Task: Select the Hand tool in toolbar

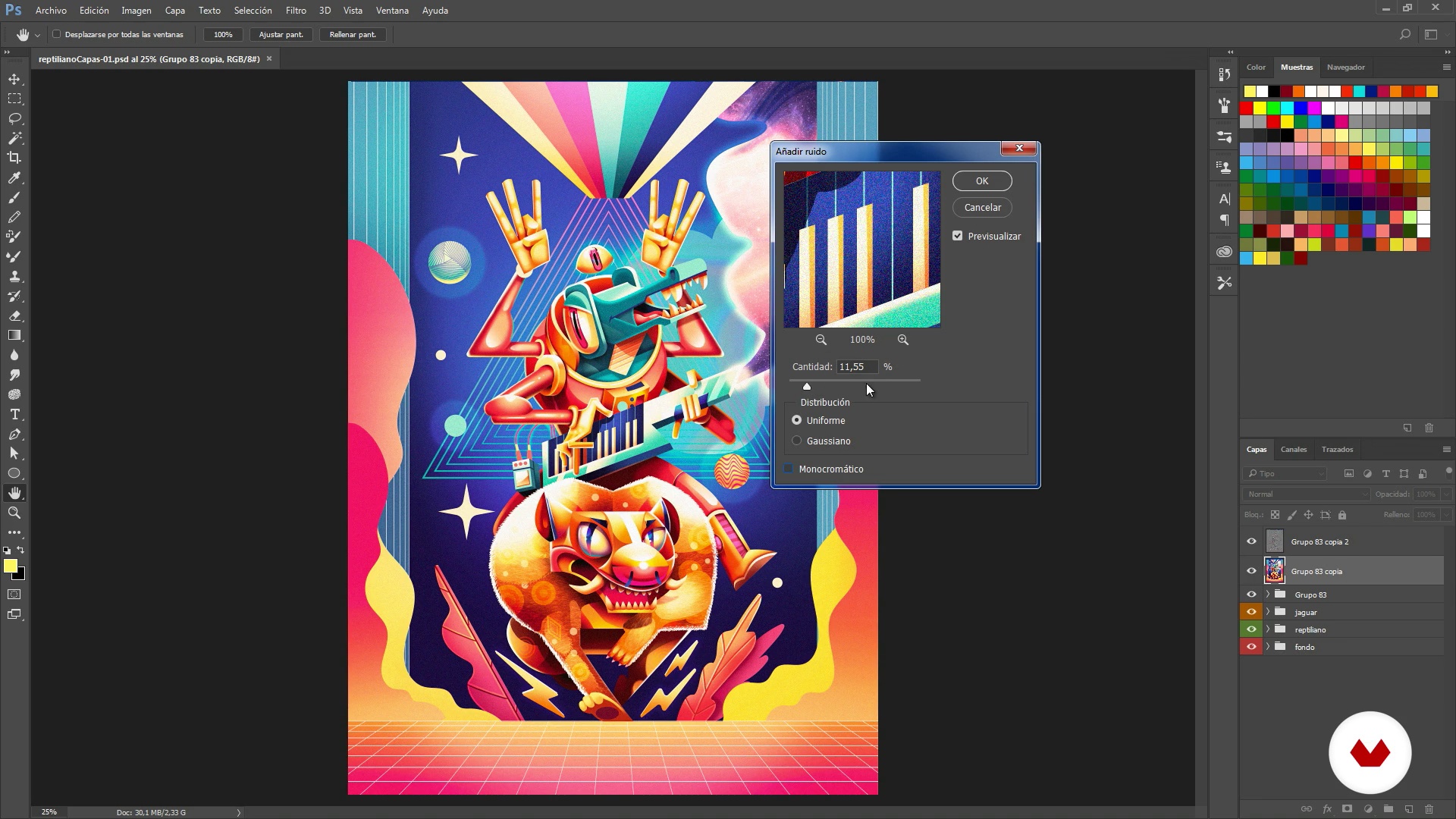Action: point(14,494)
